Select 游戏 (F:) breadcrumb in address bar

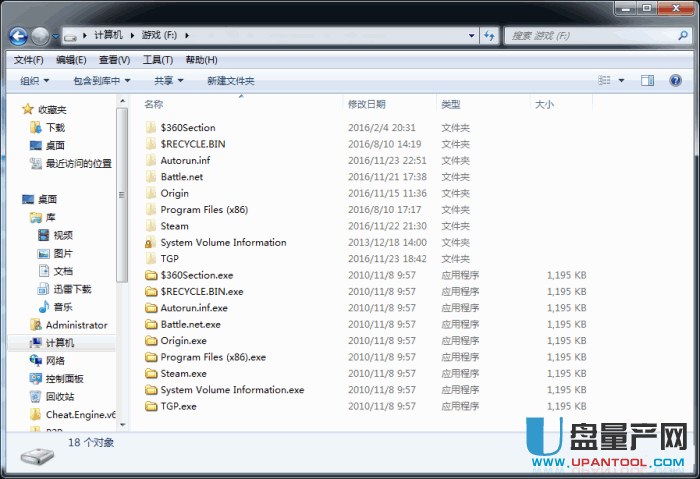159,35
